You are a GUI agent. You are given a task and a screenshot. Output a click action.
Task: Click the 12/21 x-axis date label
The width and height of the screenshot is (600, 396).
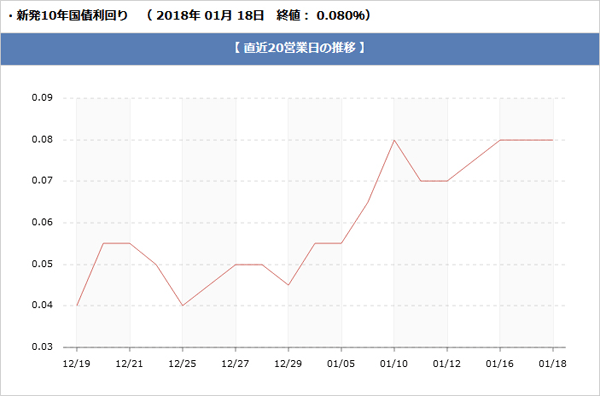click(129, 363)
